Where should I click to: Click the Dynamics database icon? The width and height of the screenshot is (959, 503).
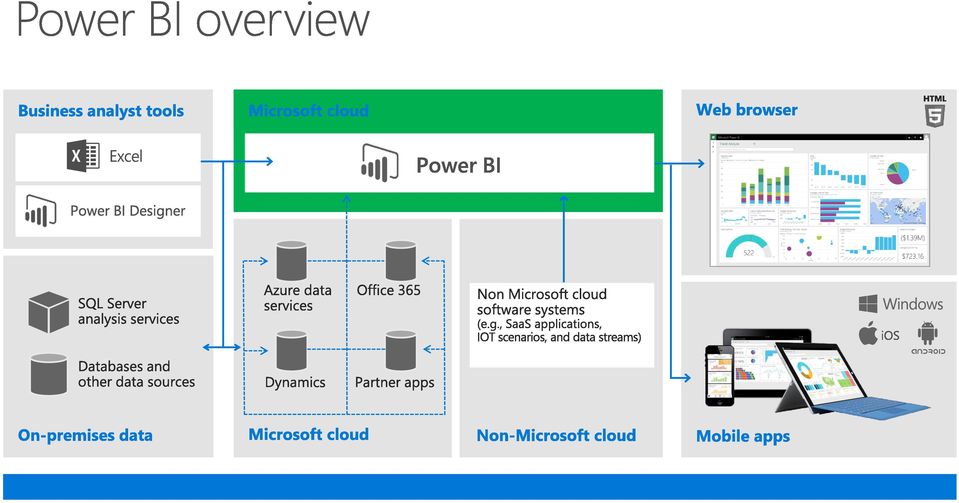tap(291, 350)
